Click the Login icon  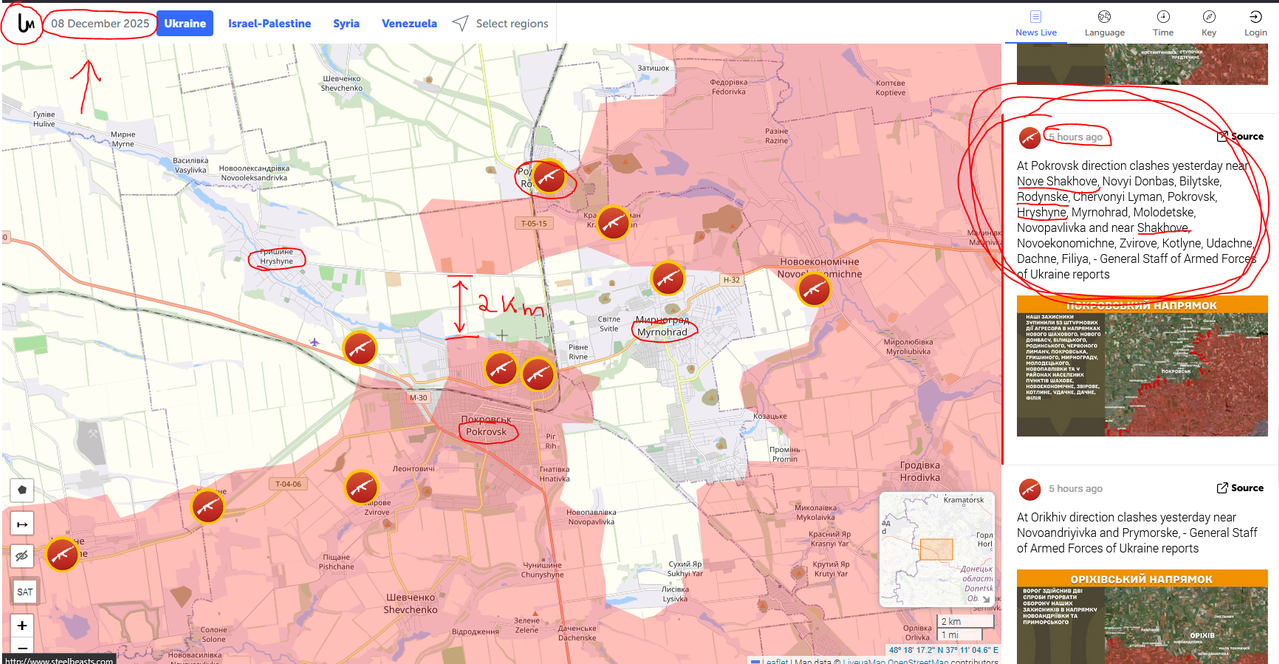pyautogui.click(x=1255, y=24)
